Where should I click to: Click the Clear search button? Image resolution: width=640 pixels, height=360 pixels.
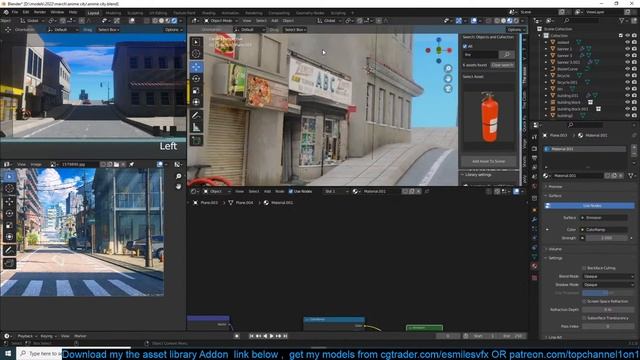click(x=502, y=65)
